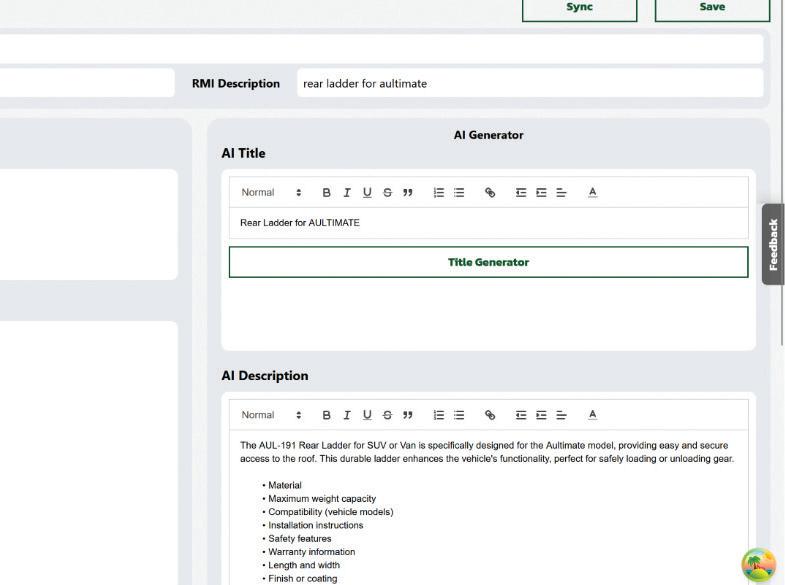This screenshot has height=585, width=785.
Task: Click Strikethrough in AI Description toolbar
Action: tap(387, 415)
